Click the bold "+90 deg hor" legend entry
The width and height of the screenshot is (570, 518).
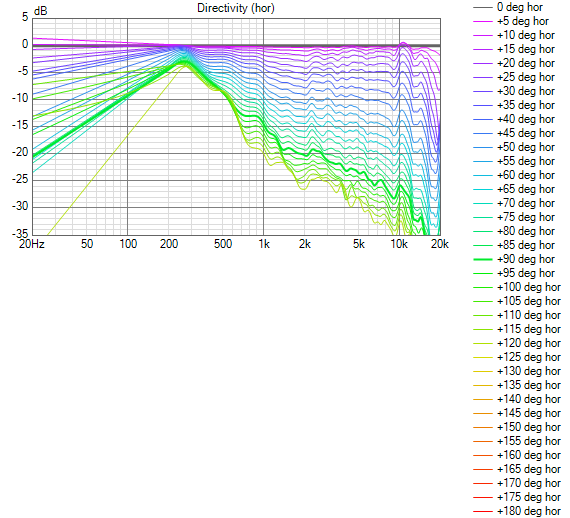coord(514,259)
